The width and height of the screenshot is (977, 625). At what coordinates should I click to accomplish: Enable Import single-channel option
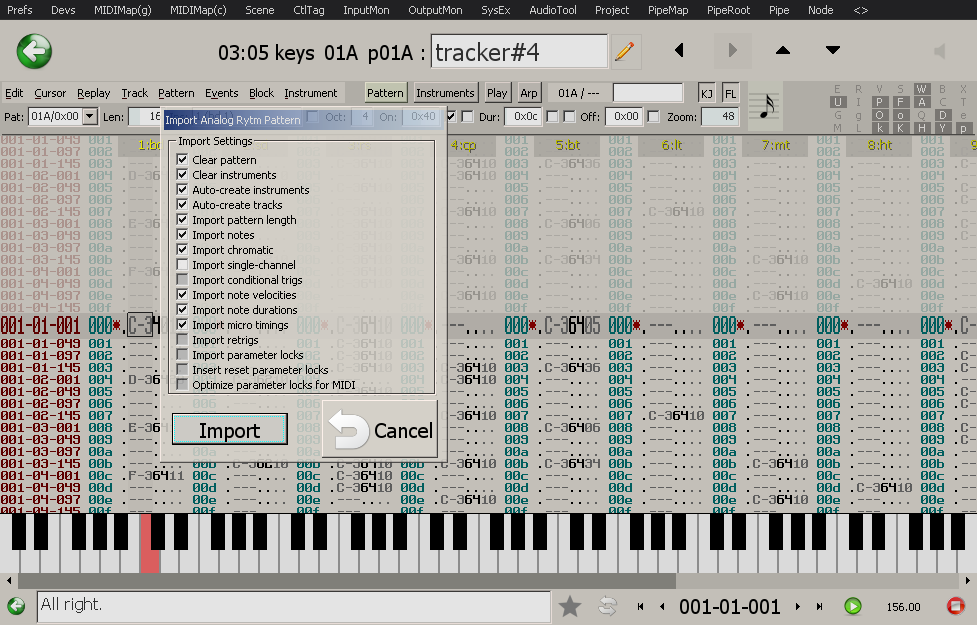pyautogui.click(x=182, y=265)
